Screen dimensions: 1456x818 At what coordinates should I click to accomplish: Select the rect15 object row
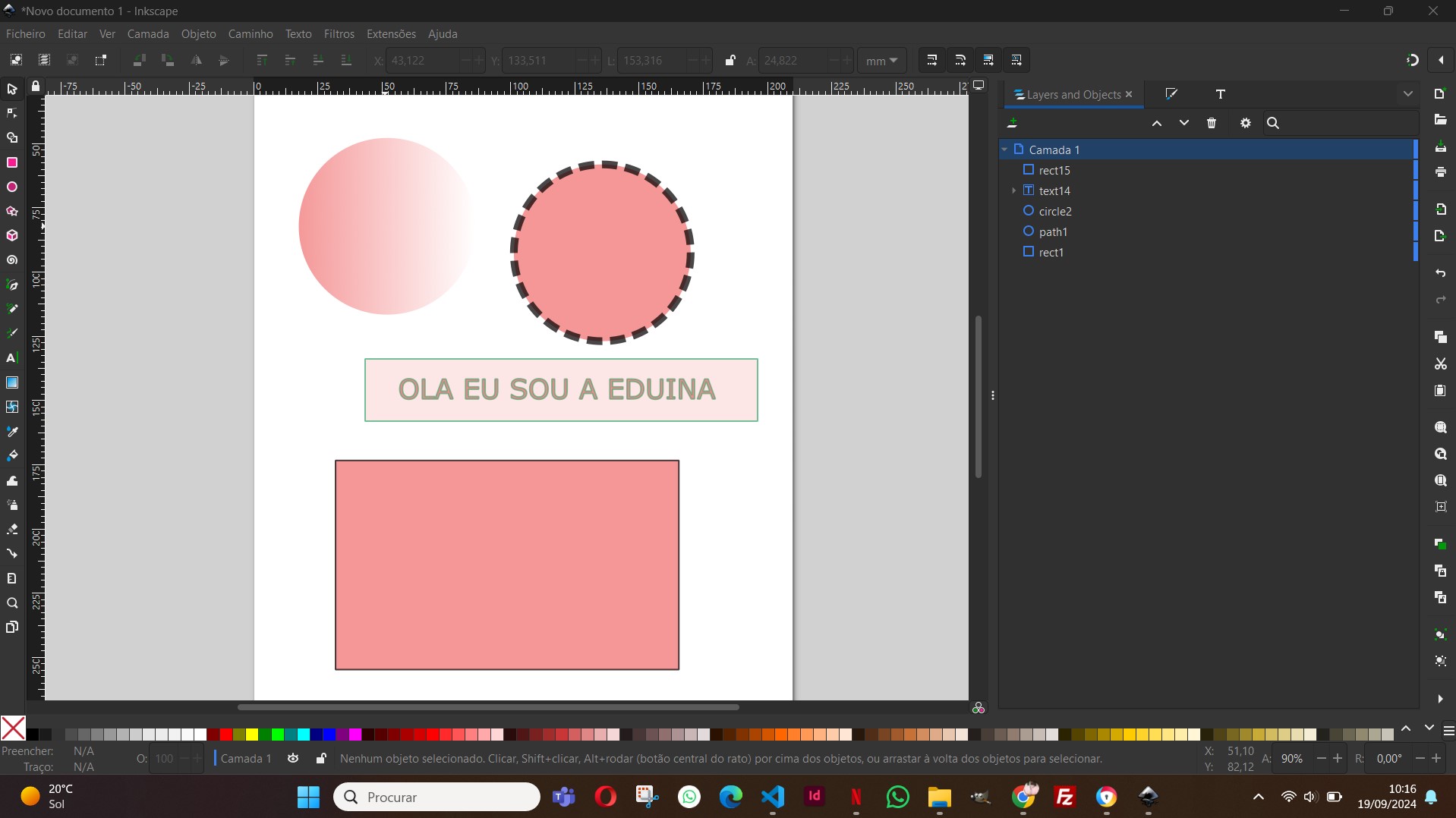(1209, 170)
